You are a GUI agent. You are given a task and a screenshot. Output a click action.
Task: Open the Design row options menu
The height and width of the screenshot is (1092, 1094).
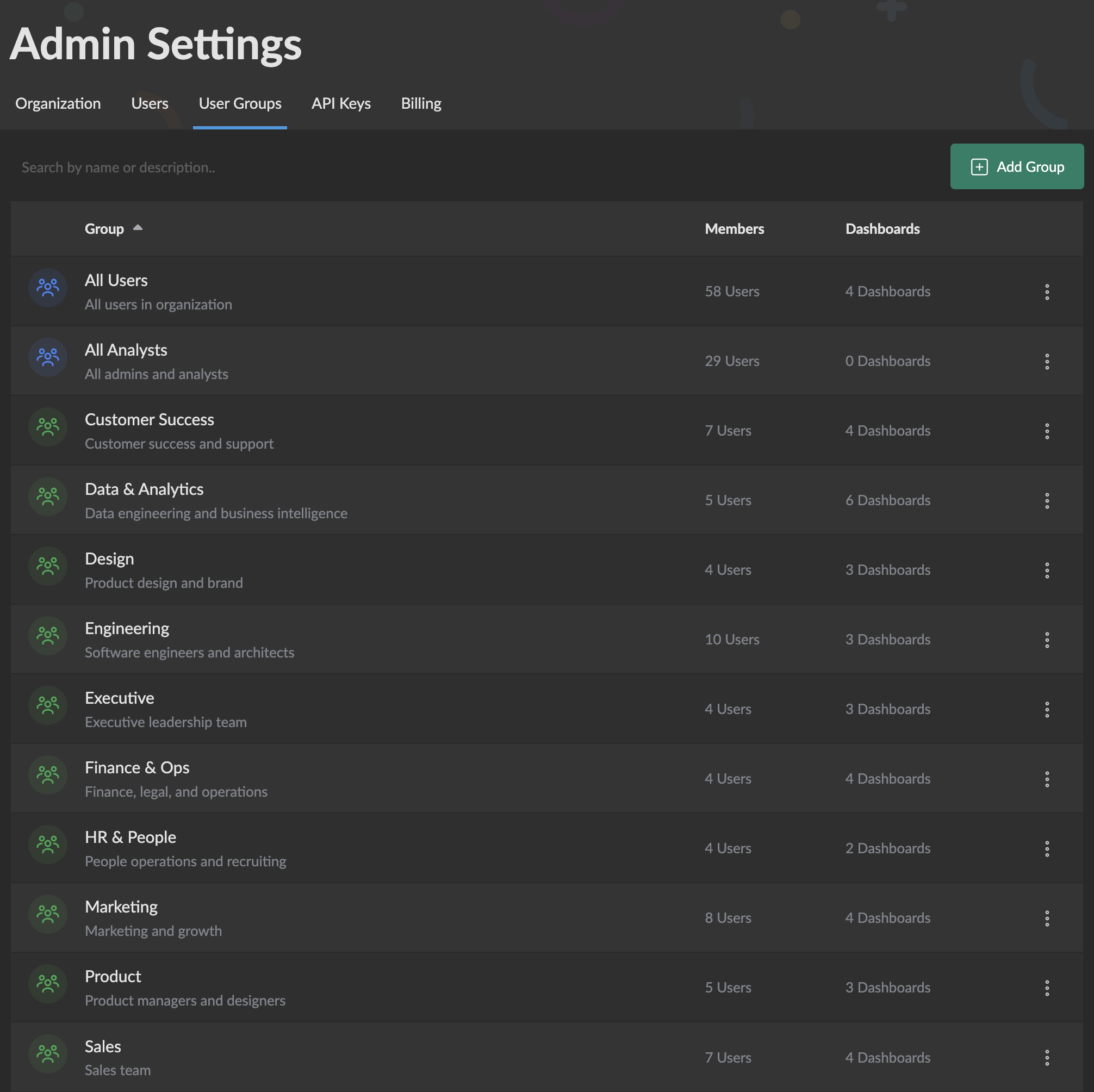1047,570
